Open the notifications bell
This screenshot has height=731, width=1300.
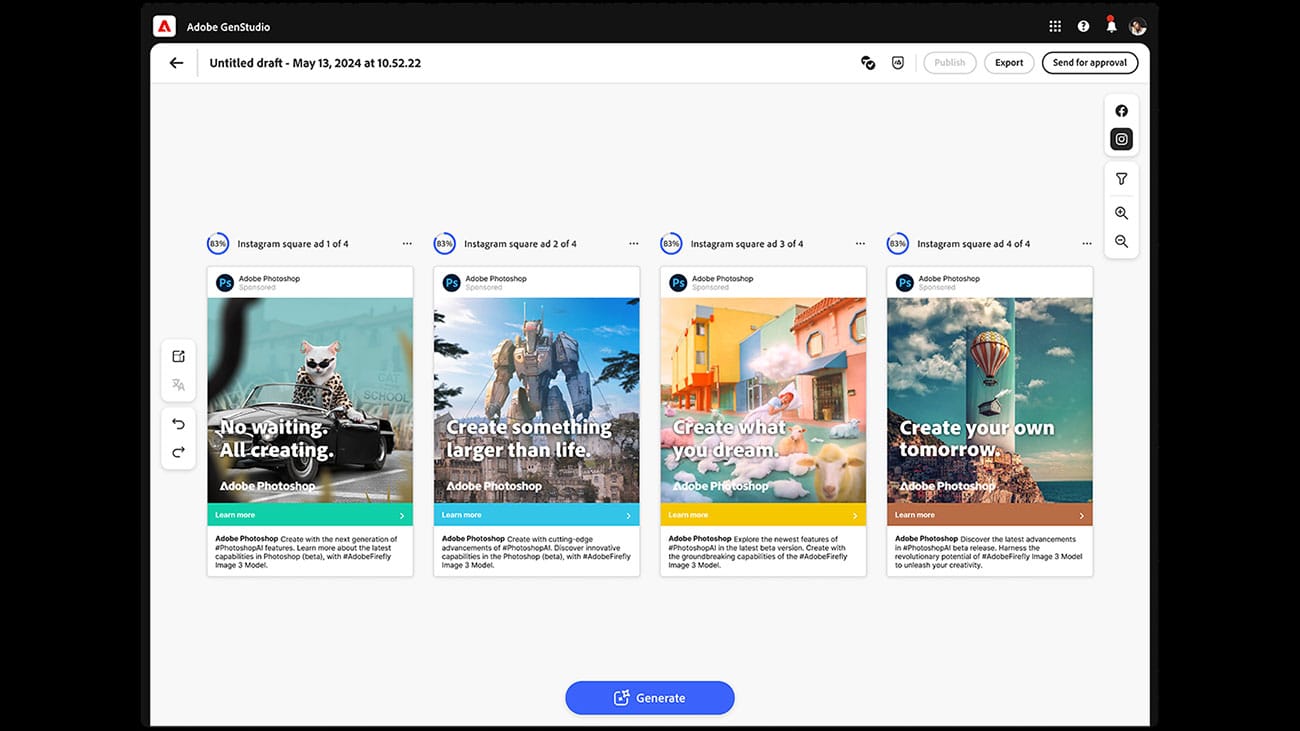coord(1110,26)
